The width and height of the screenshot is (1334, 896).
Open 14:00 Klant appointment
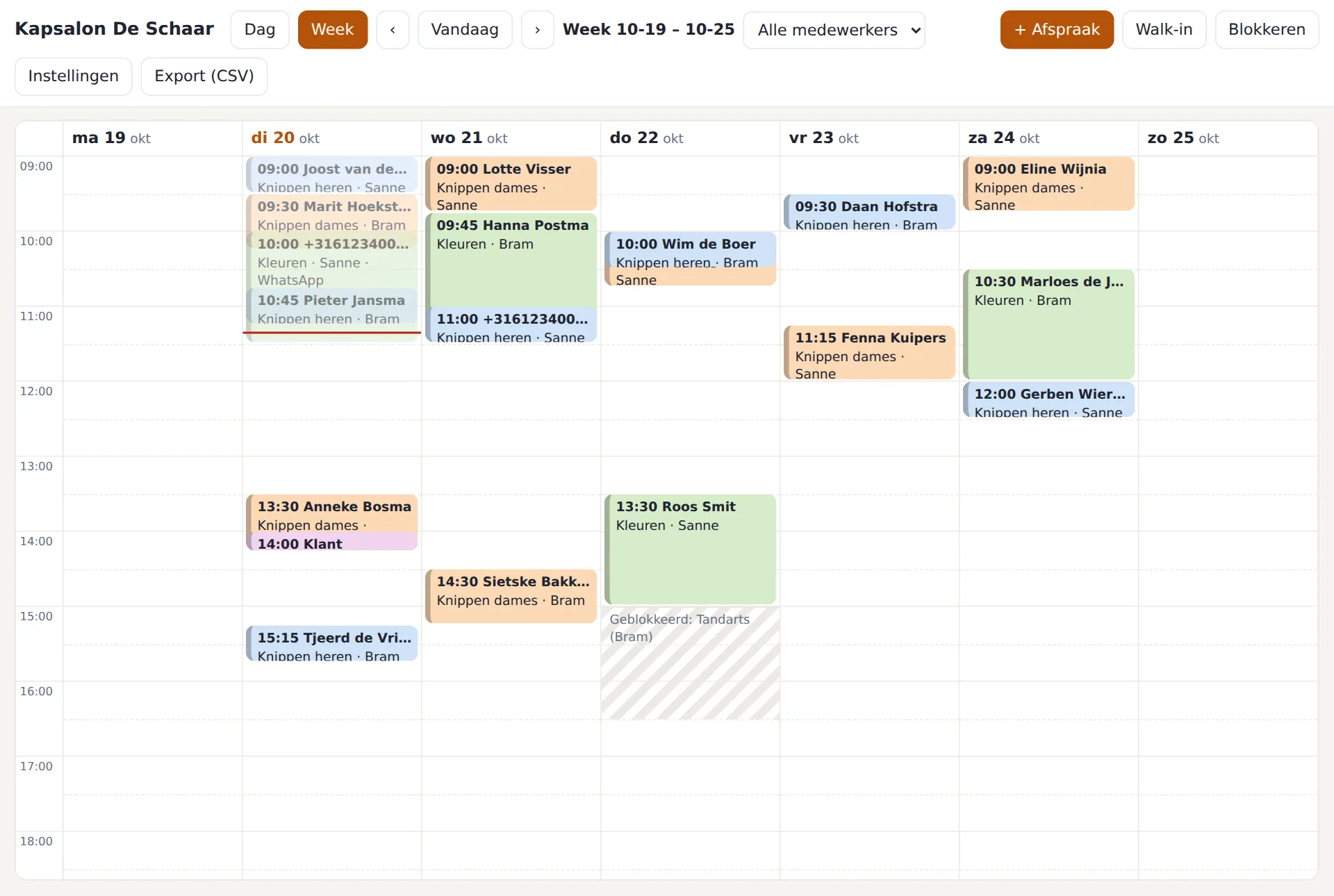[331, 542]
